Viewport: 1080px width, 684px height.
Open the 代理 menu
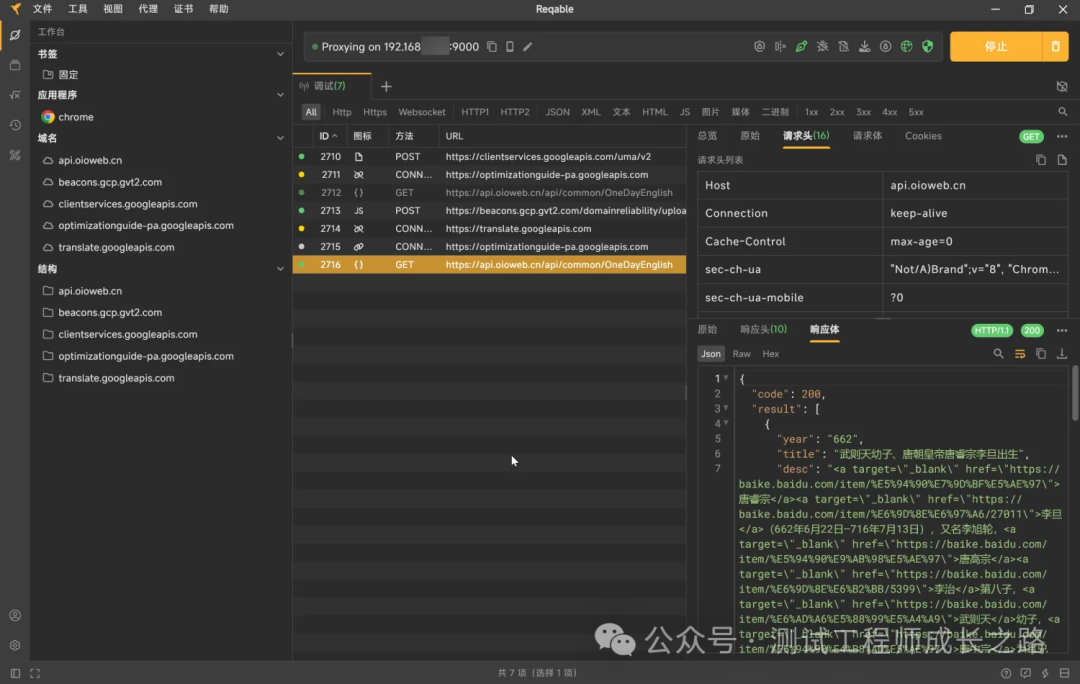[148, 9]
